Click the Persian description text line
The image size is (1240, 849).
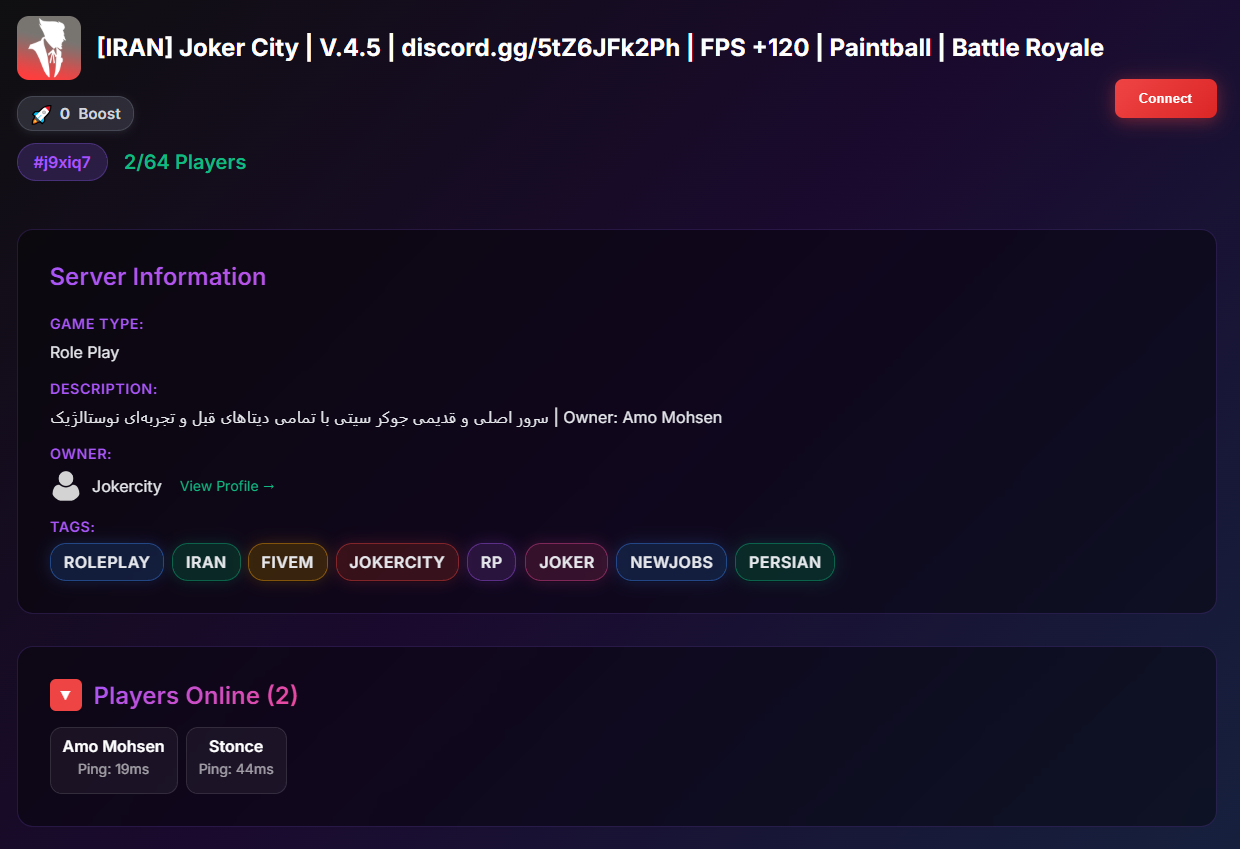386,417
